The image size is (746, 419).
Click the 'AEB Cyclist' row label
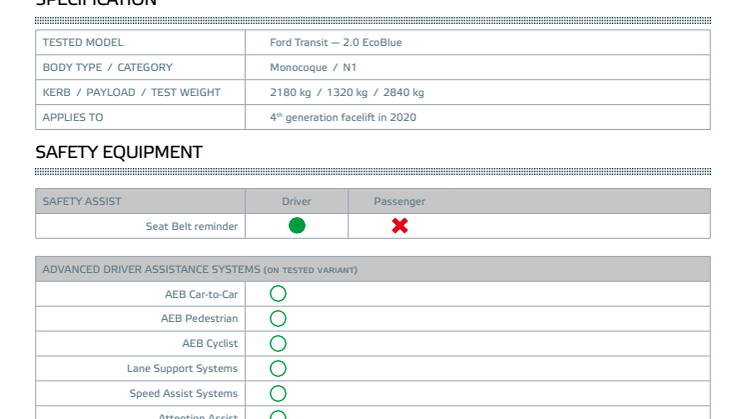[210, 343]
